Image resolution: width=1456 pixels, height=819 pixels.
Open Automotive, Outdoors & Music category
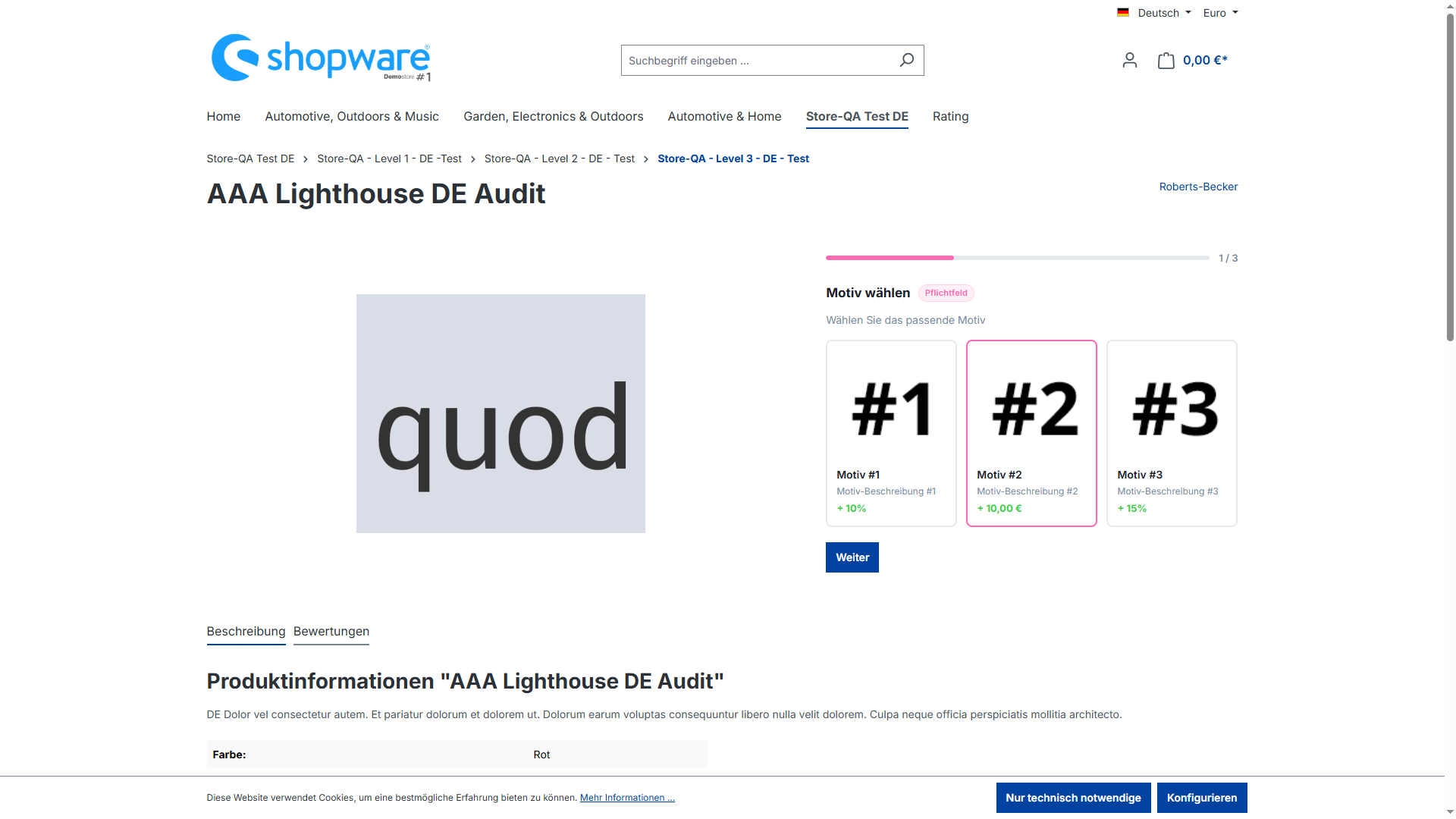coord(352,116)
